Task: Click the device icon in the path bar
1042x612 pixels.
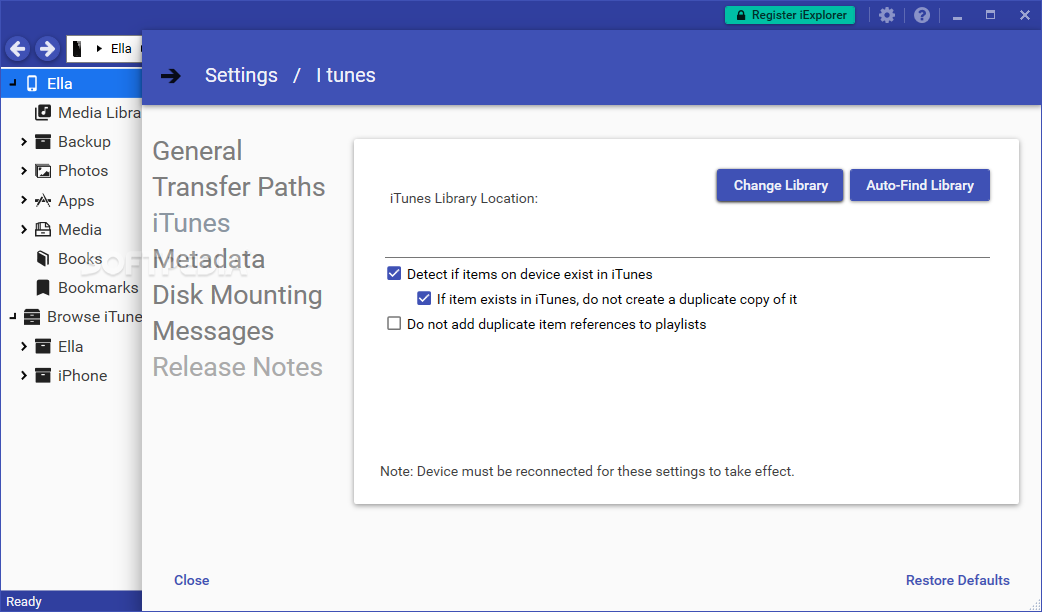Action: click(x=77, y=49)
